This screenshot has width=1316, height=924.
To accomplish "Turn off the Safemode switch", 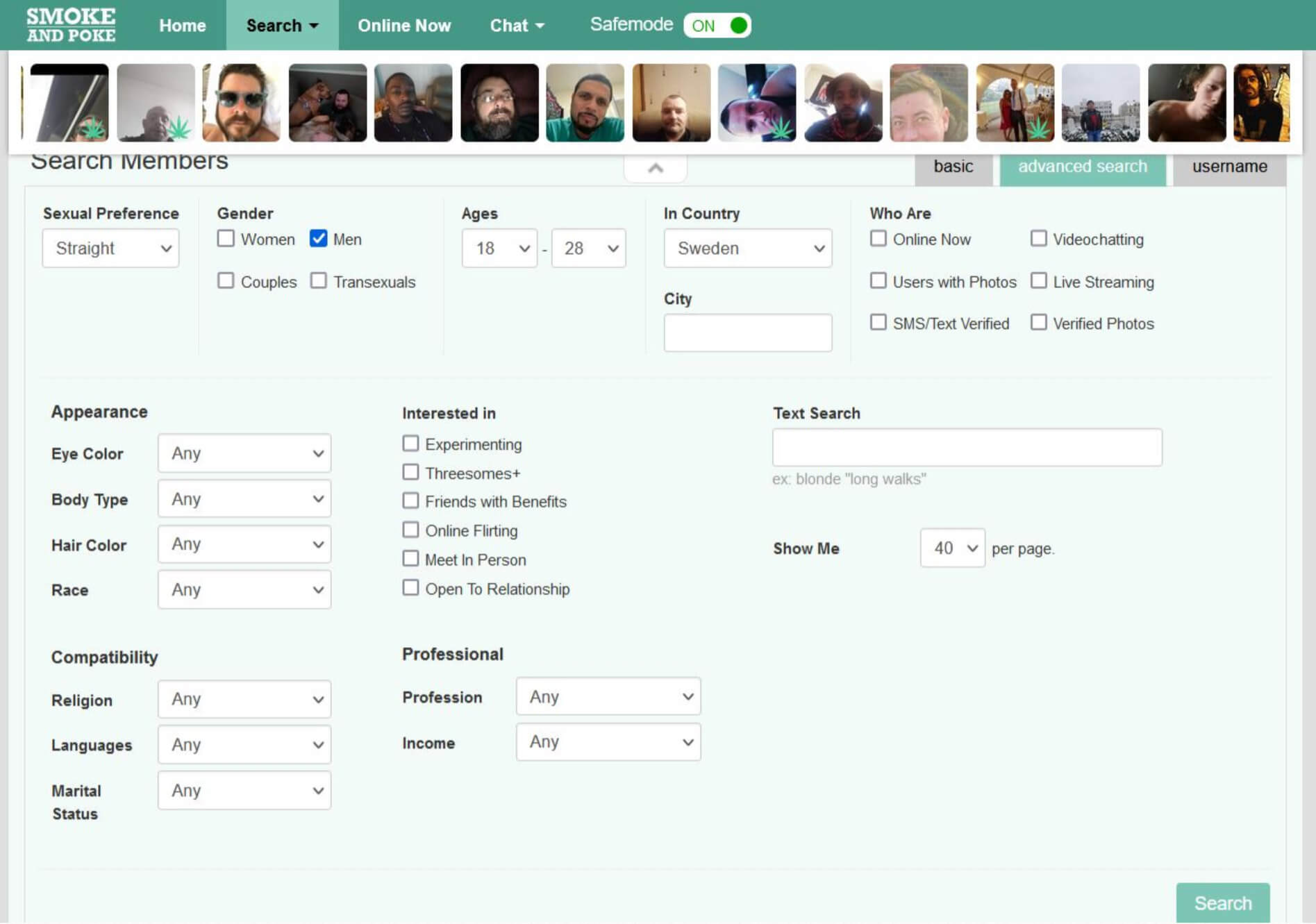I will click(717, 26).
